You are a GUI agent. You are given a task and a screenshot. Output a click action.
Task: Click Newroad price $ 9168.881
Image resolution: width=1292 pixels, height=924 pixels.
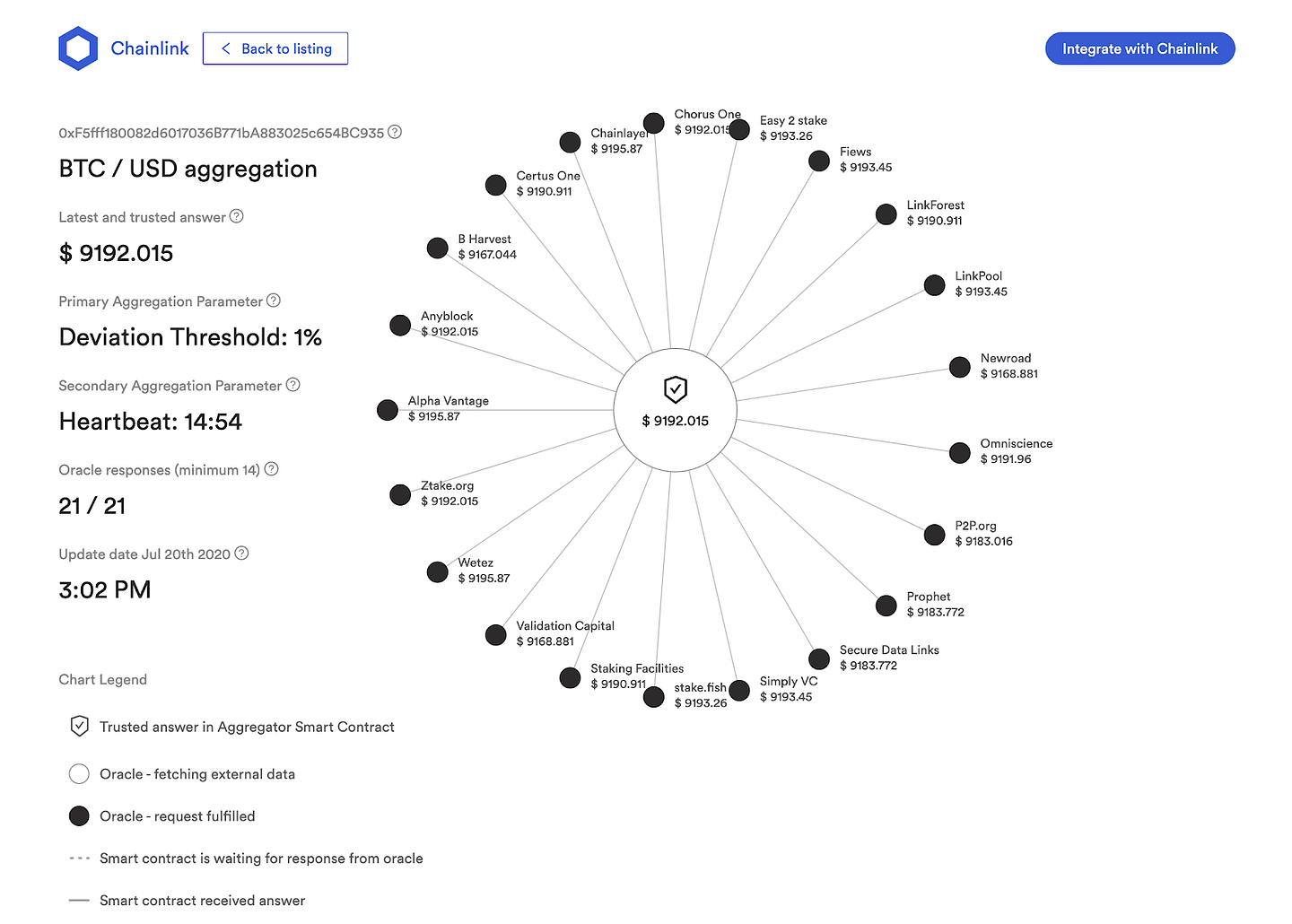(x=1009, y=374)
